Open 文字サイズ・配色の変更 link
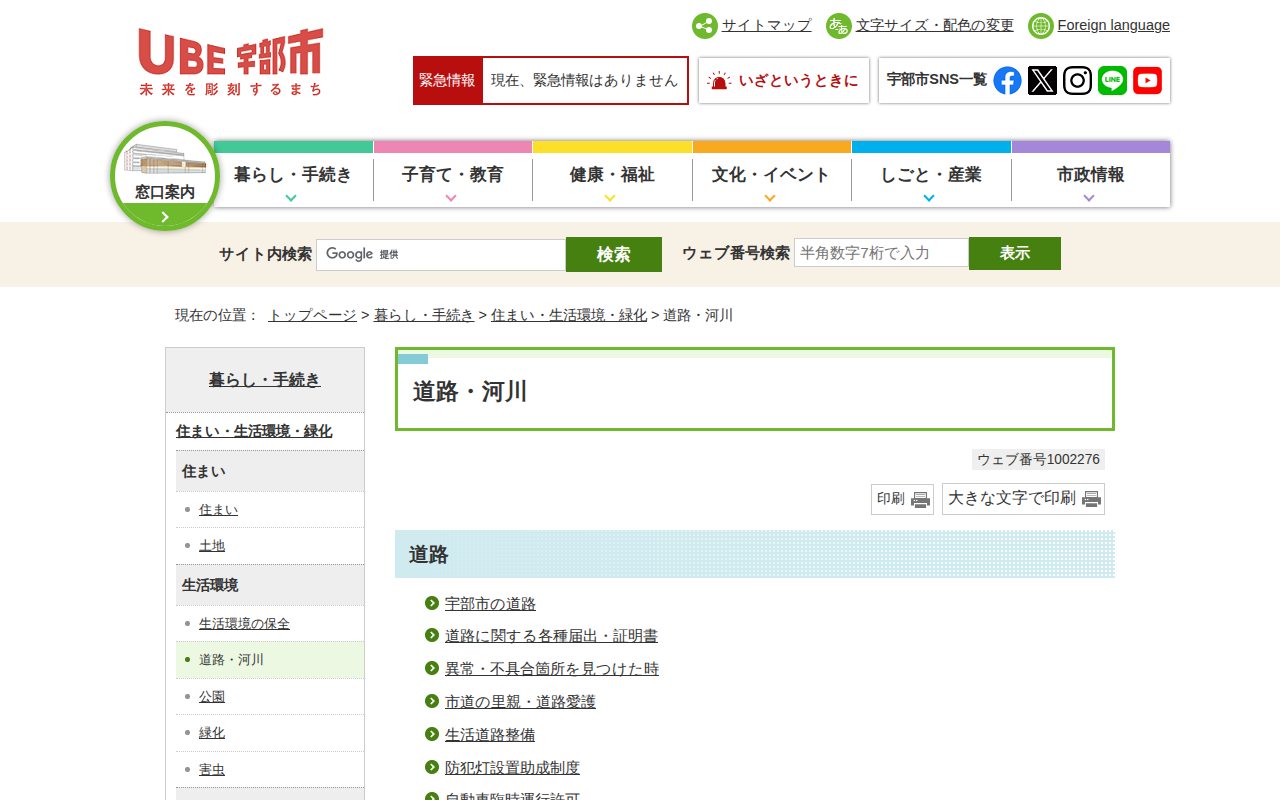 click(935, 25)
